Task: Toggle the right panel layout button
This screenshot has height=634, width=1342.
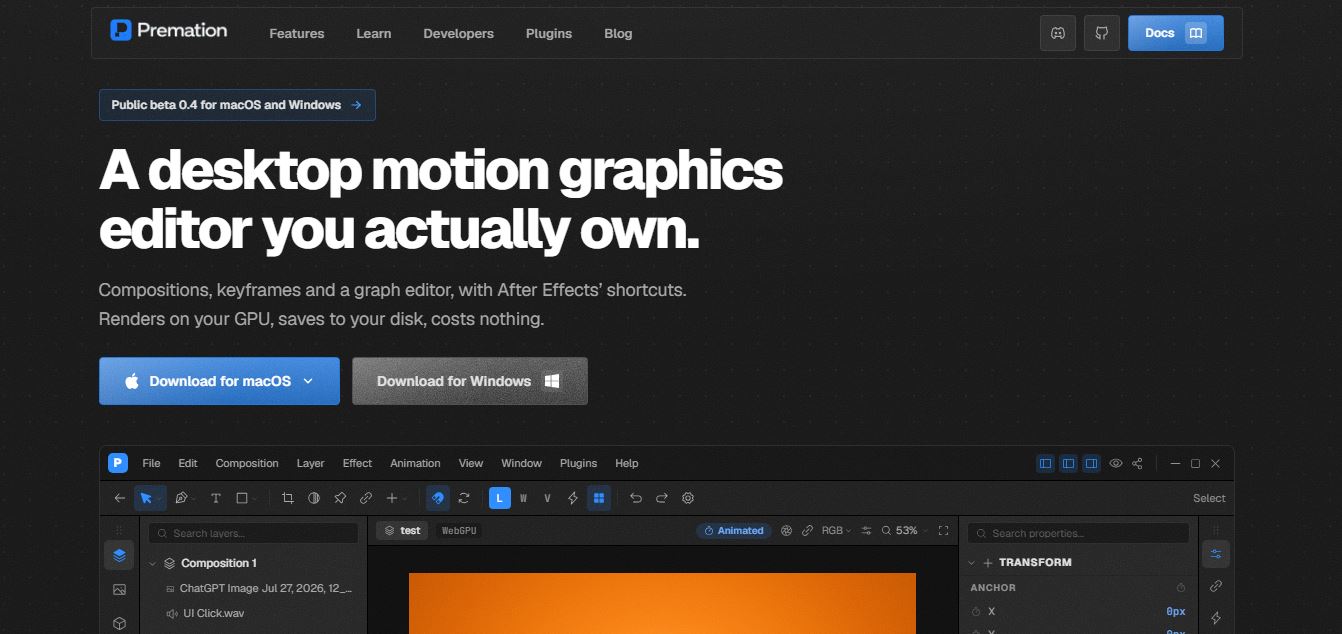Action: (x=1092, y=464)
